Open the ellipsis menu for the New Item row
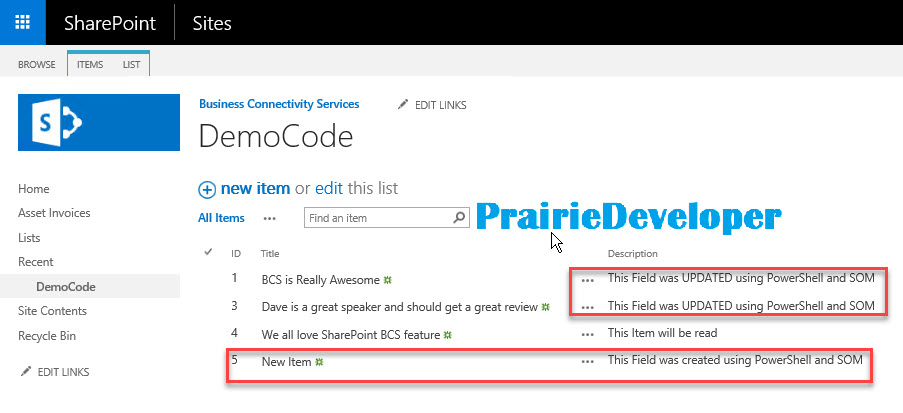 pyautogui.click(x=587, y=362)
